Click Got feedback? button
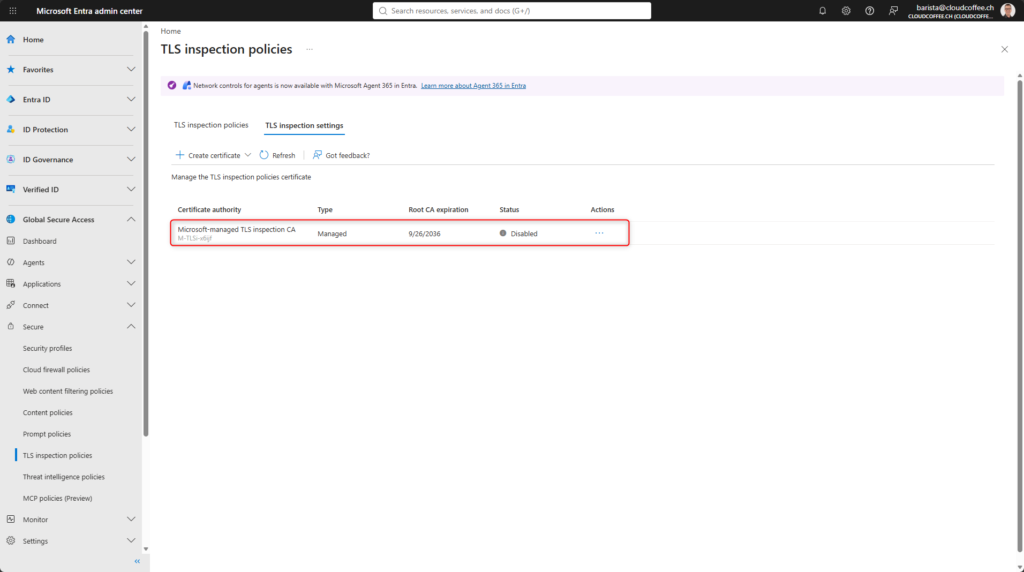This screenshot has width=1024, height=572. click(x=341, y=155)
